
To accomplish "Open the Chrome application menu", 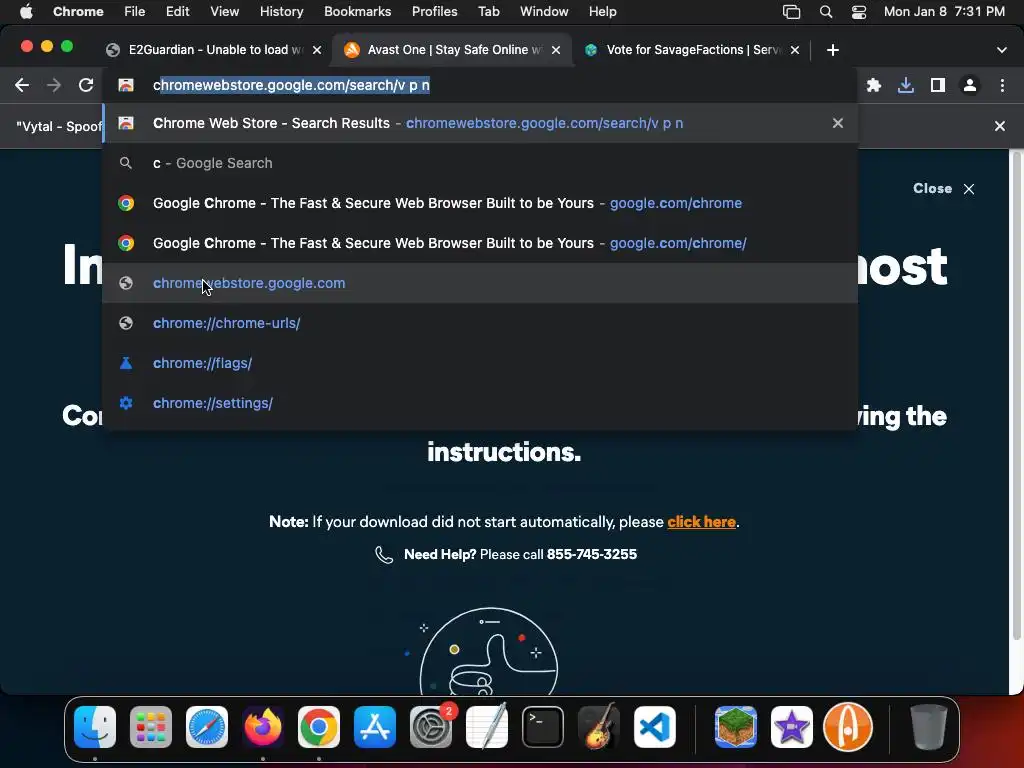I will point(78,12).
